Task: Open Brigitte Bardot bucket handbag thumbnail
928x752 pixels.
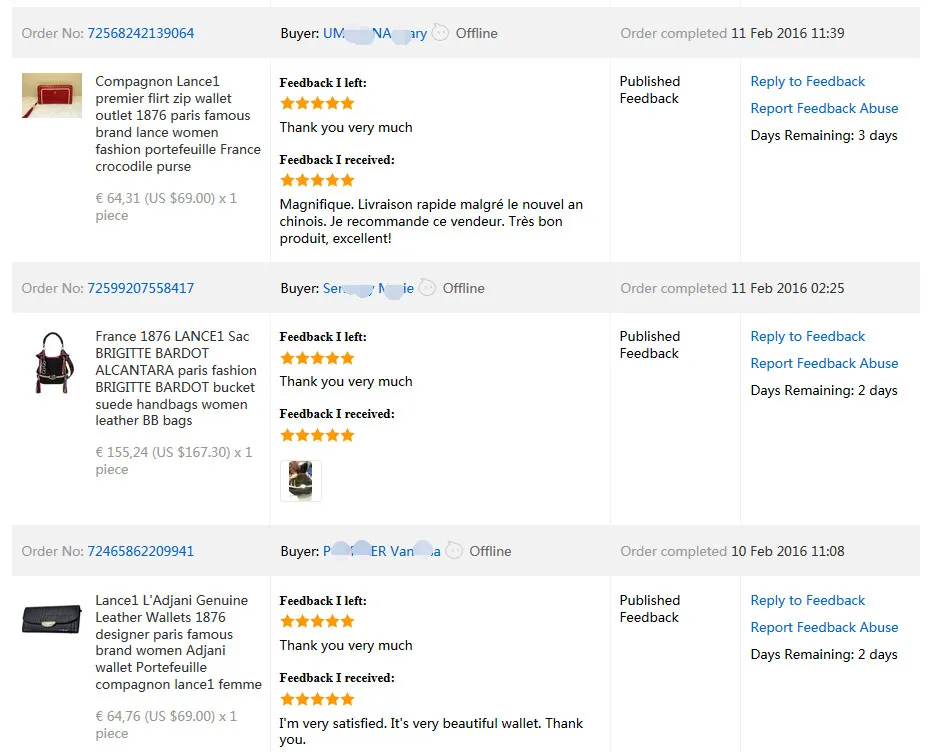Action: tap(54, 362)
